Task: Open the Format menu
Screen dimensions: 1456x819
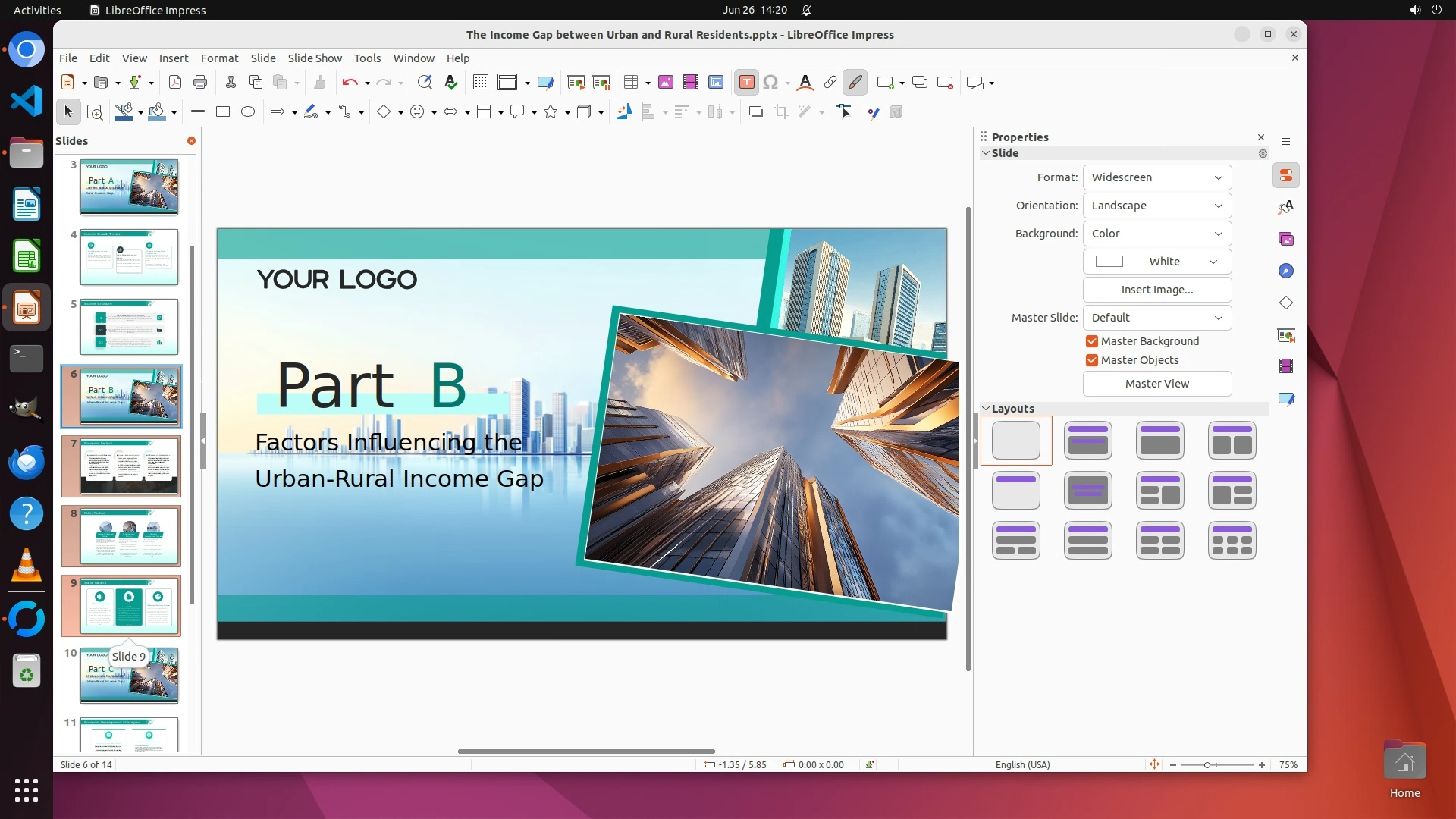Action: [x=219, y=58]
